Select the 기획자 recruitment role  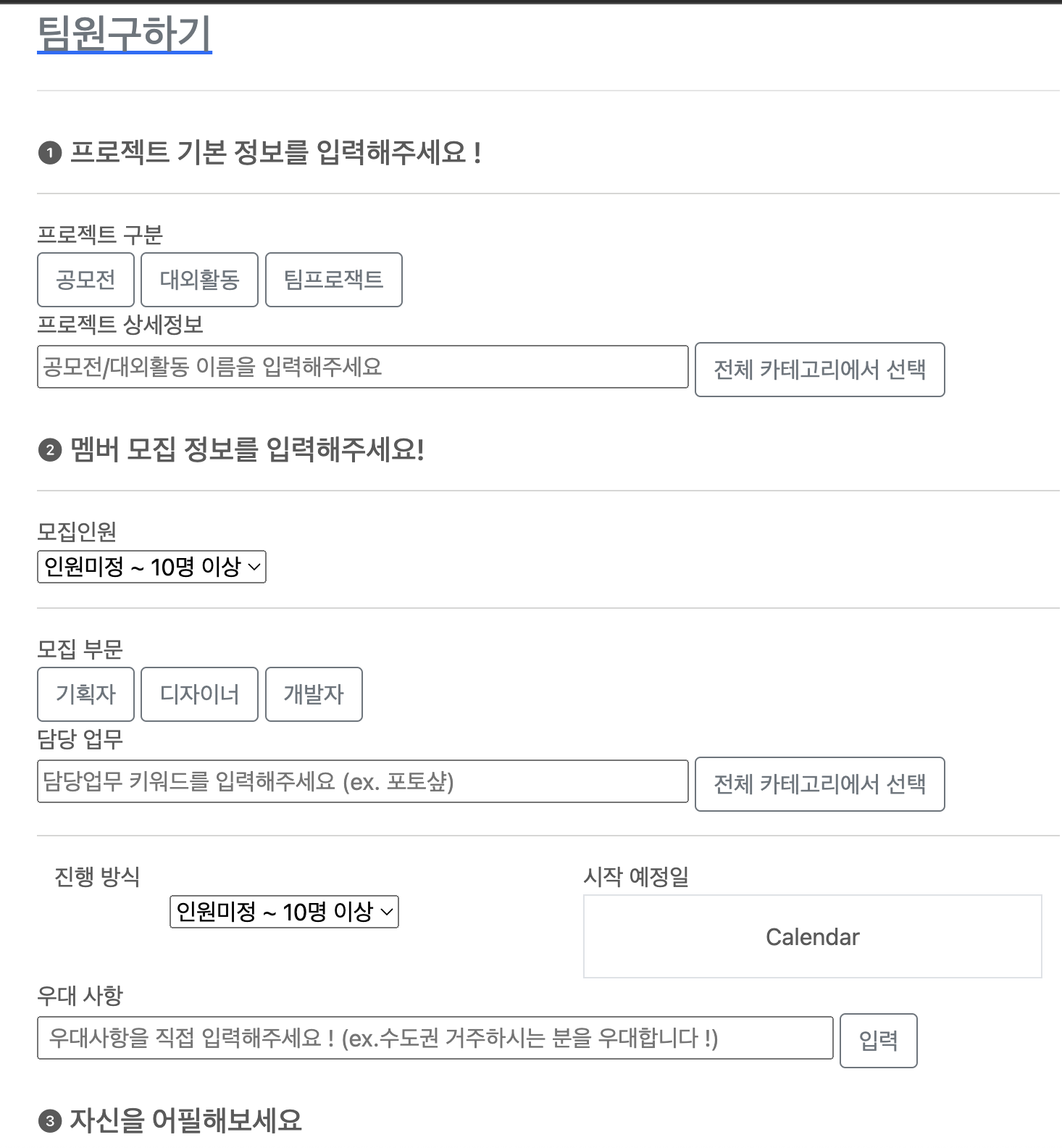pos(85,694)
